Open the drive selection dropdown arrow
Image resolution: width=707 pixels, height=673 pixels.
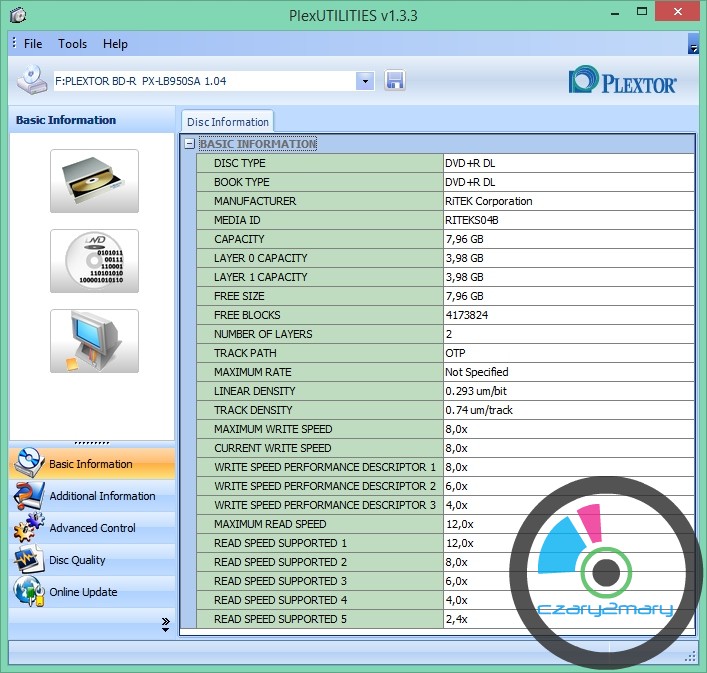coord(364,81)
